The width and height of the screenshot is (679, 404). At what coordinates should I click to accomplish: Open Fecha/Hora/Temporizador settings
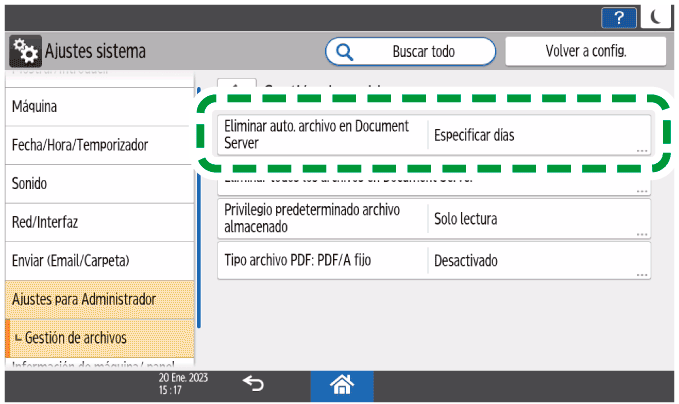(x=98, y=145)
